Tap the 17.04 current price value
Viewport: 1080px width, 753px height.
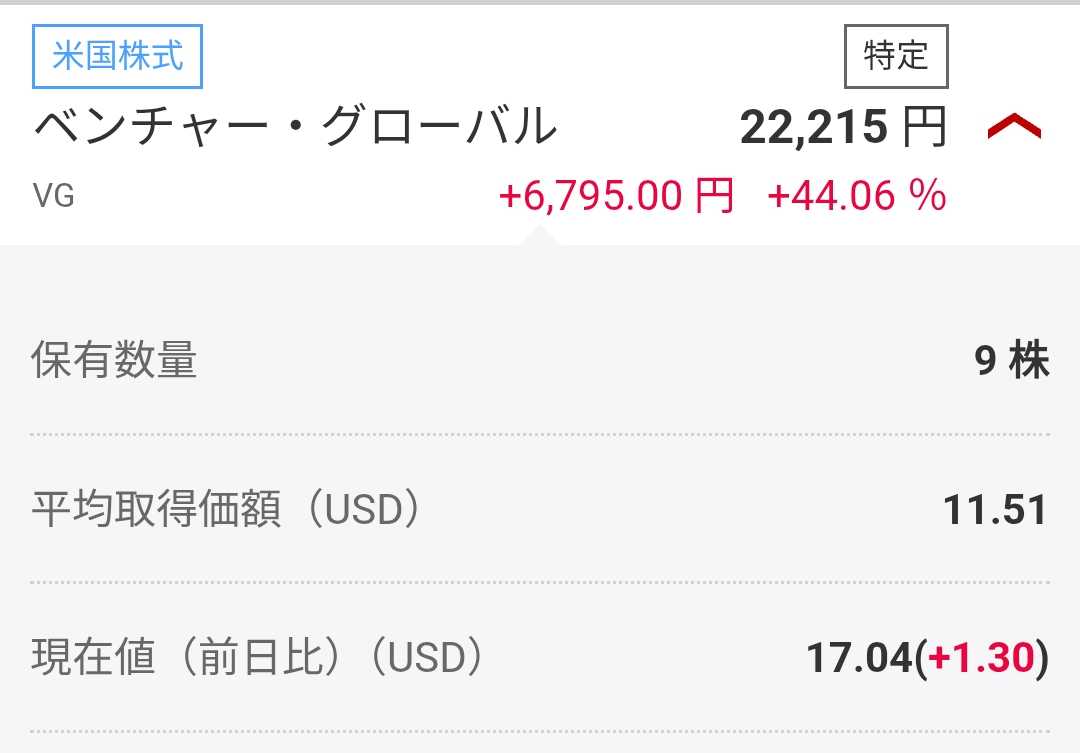(859, 658)
